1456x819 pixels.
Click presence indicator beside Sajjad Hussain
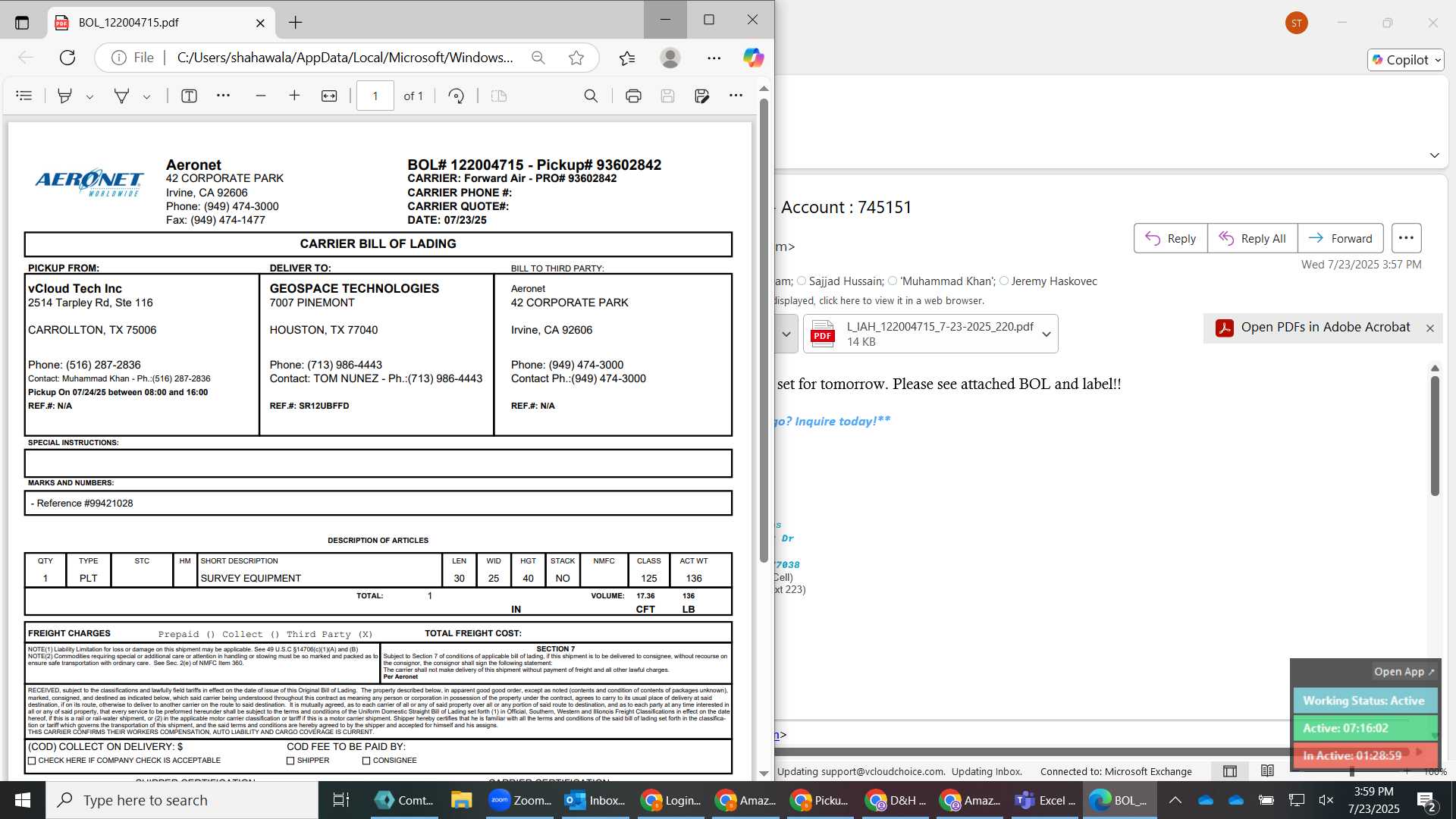(802, 281)
